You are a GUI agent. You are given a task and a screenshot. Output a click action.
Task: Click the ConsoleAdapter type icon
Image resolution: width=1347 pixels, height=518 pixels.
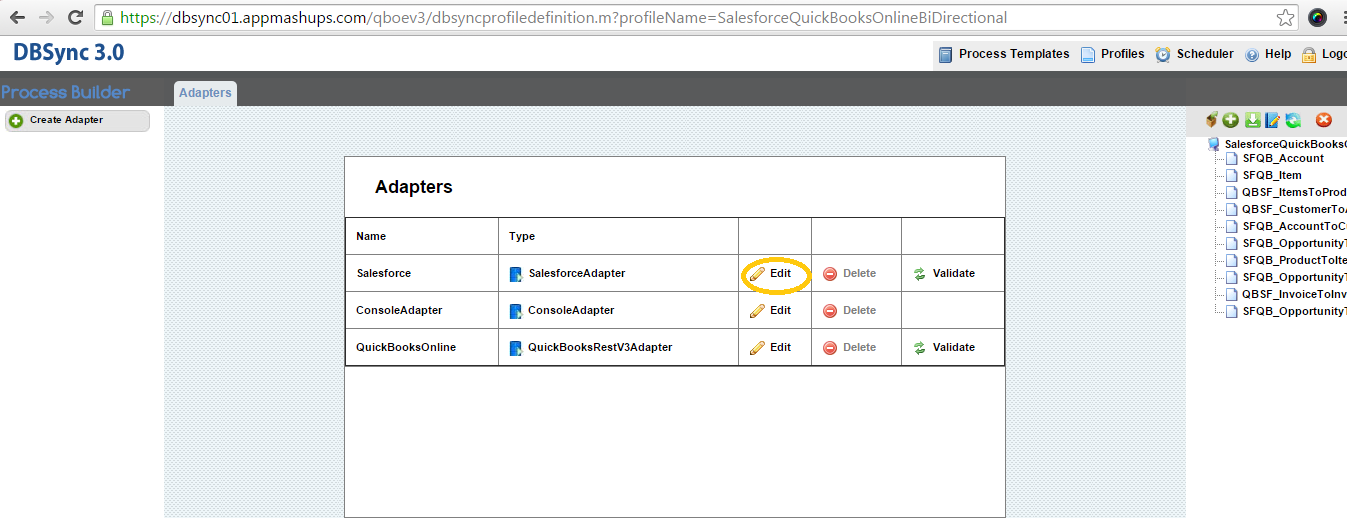(x=516, y=311)
